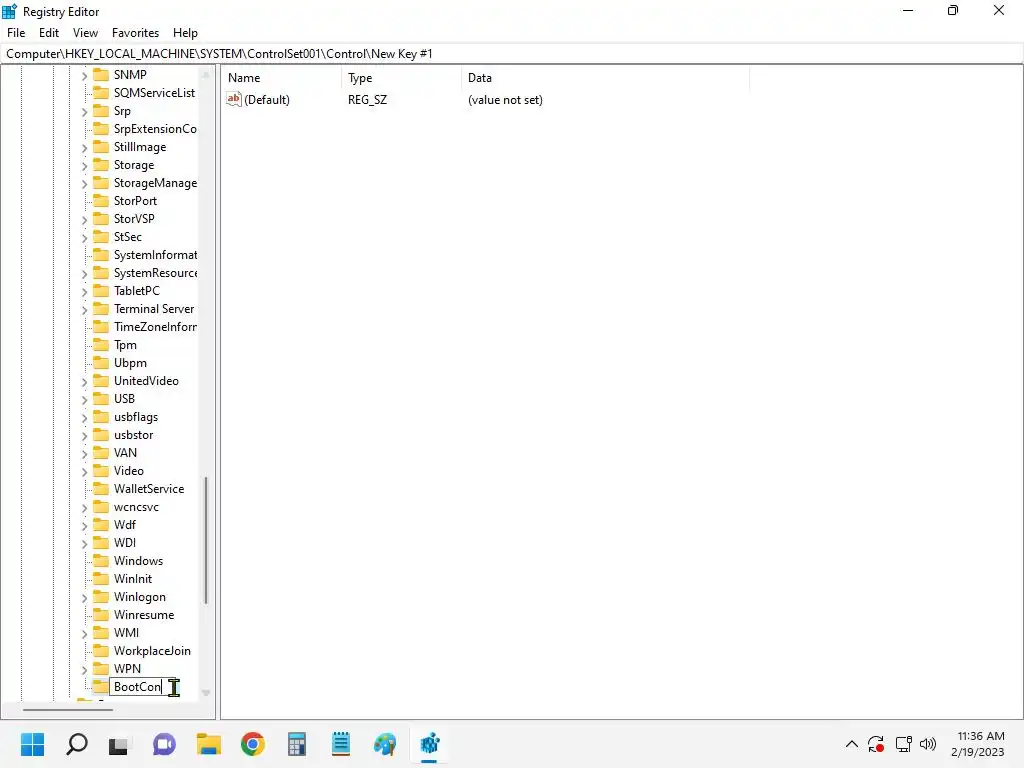The image size is (1024, 768).
Task: Show hidden system tray icons
Action: tap(852, 744)
